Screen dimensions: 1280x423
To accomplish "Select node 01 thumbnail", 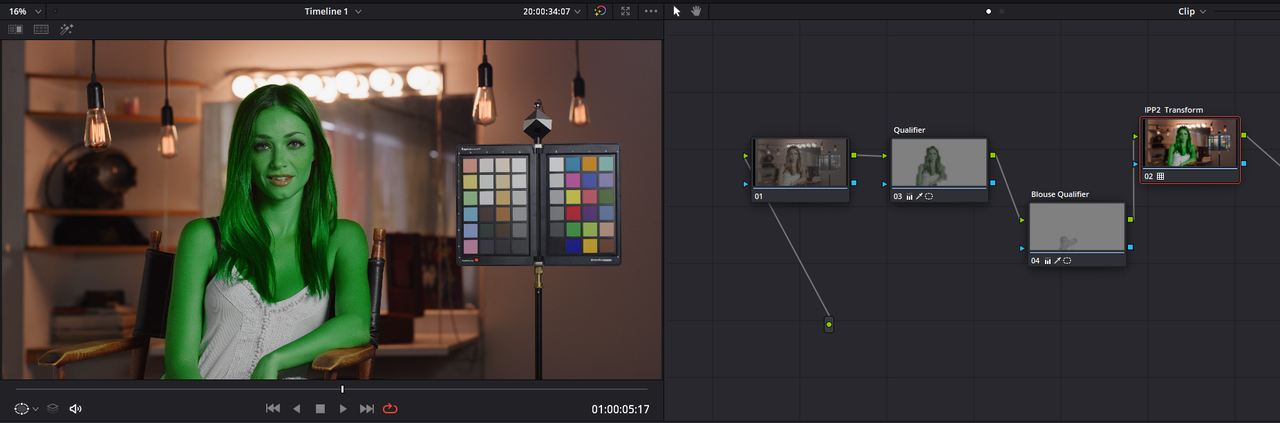I will tap(801, 162).
